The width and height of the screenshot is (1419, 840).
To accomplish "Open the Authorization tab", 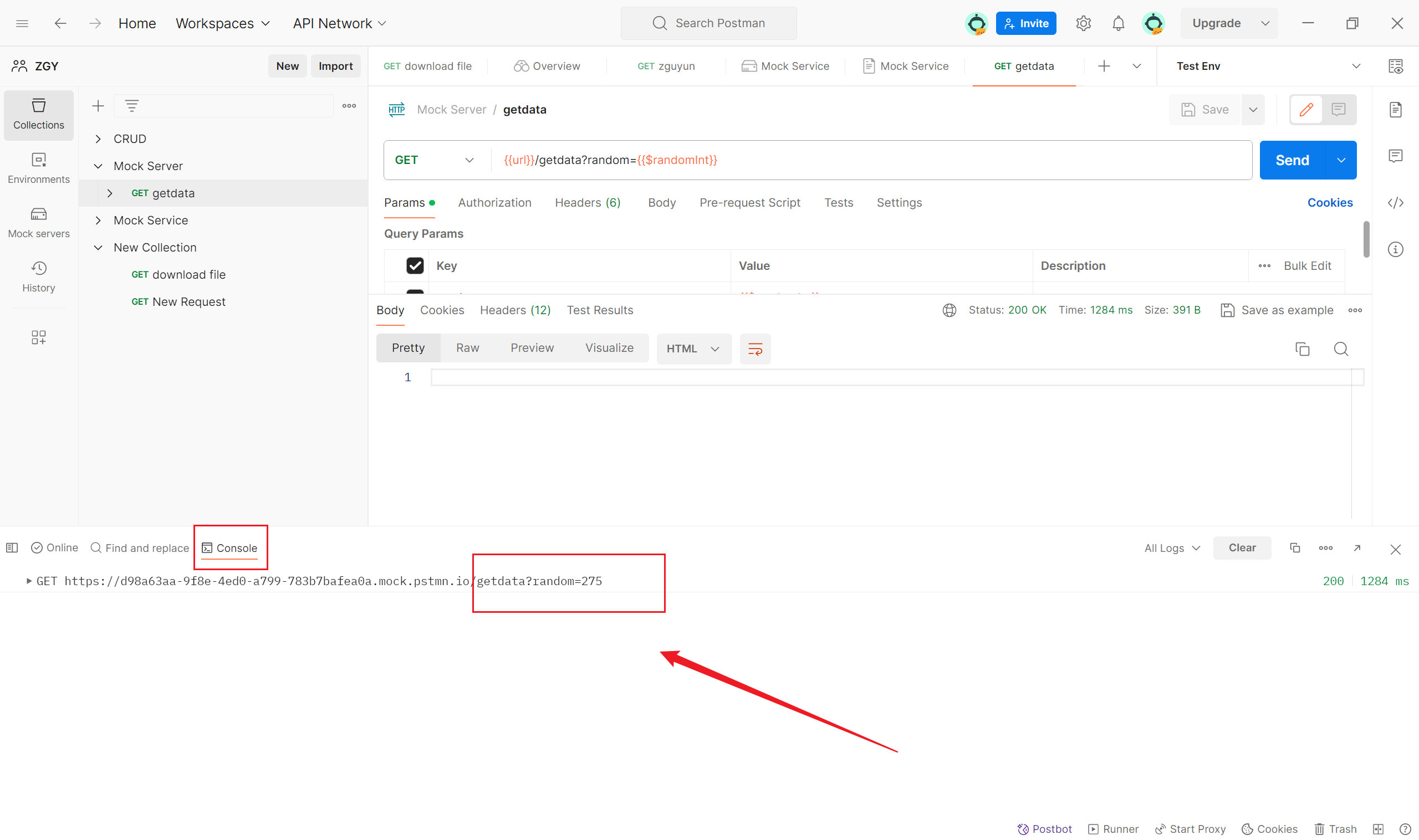I will point(494,203).
